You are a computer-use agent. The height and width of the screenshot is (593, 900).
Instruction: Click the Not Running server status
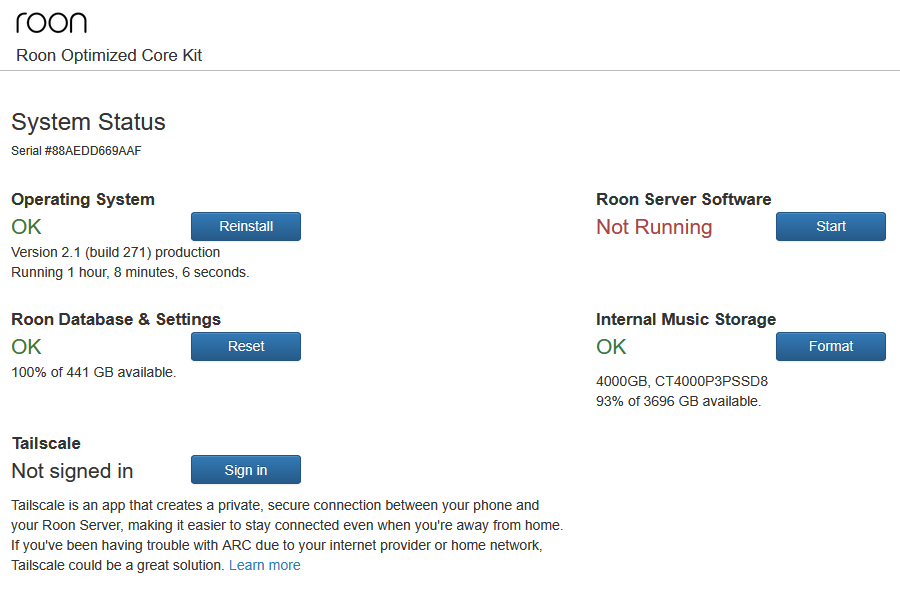[x=654, y=227]
